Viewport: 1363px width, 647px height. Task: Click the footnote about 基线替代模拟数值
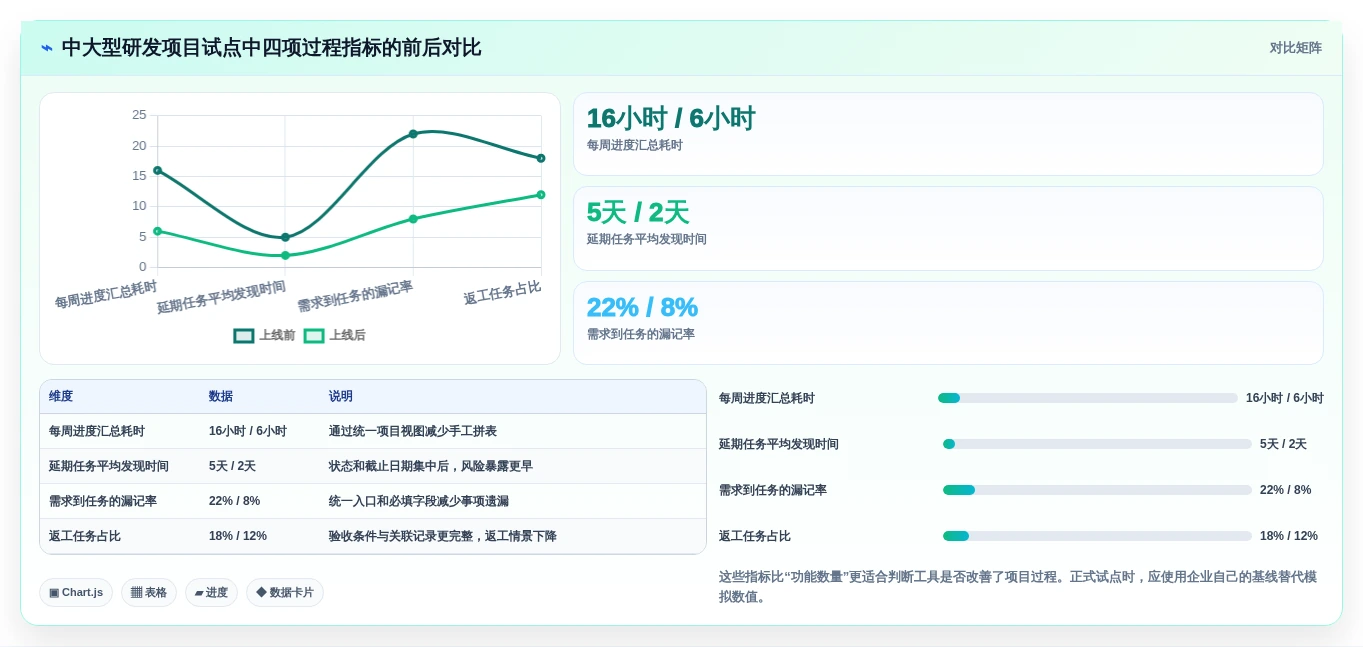click(x=1018, y=587)
